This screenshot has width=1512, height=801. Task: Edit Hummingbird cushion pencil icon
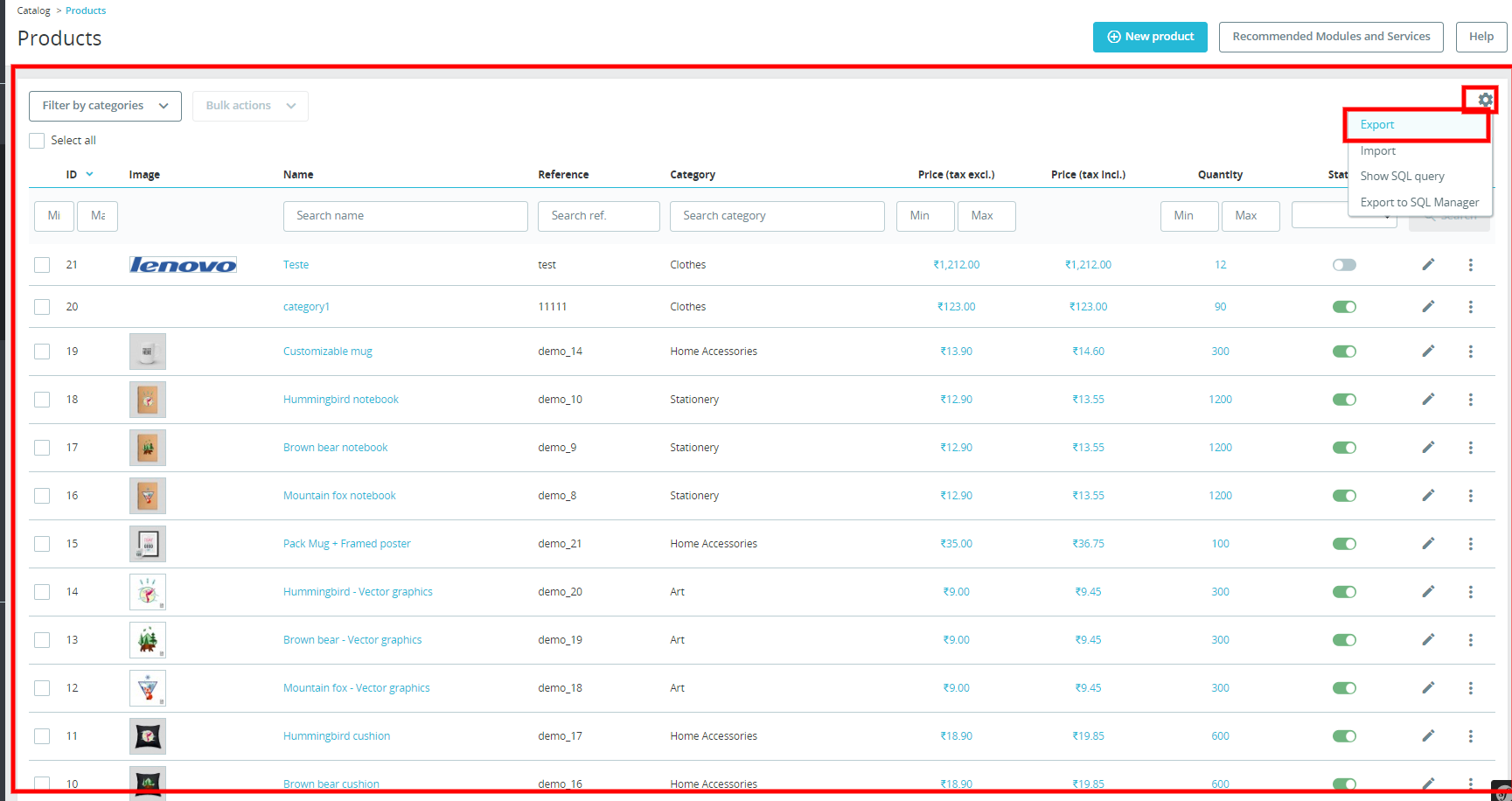1428,735
